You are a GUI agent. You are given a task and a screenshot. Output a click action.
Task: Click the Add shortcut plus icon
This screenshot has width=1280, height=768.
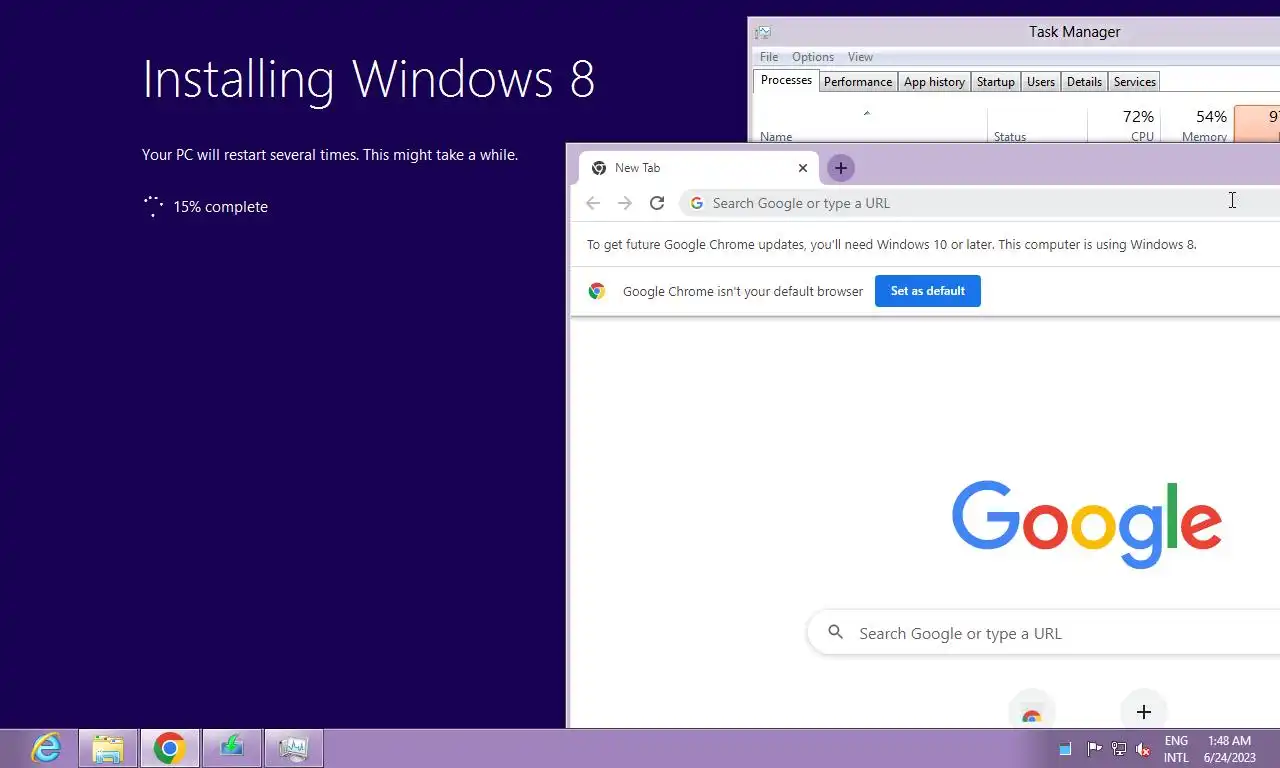1144,712
